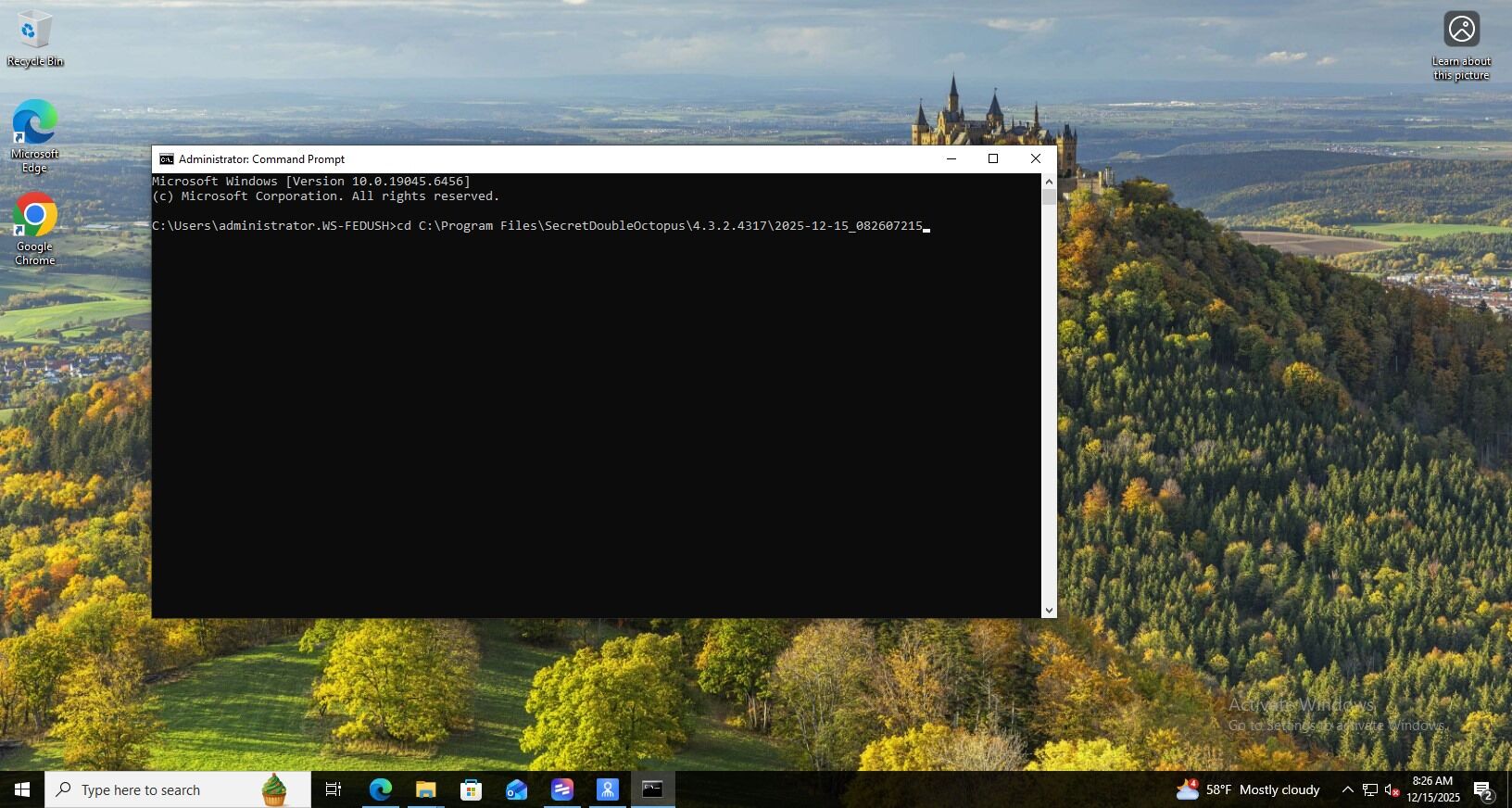Click the Administrator: Command Prompt title text
This screenshot has width=1512, height=808.
261,159
